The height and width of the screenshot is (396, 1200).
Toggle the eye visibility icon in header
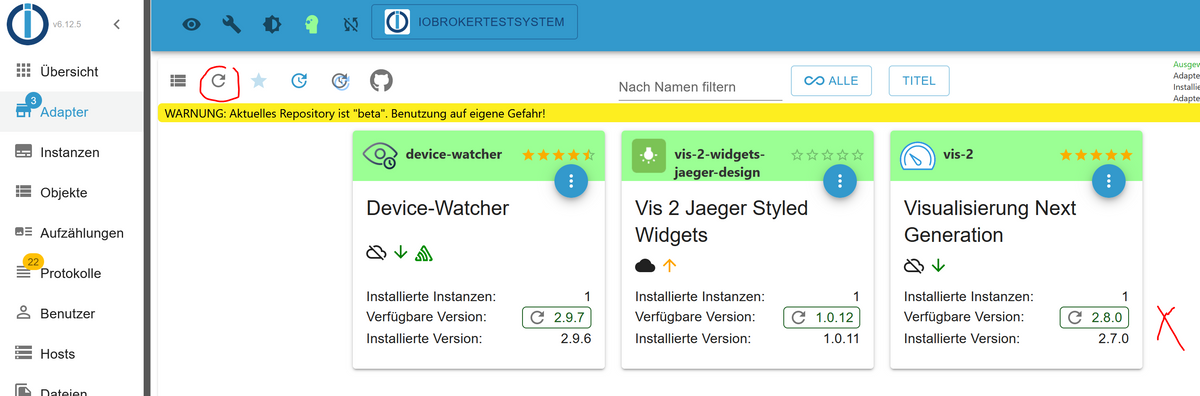tap(192, 23)
